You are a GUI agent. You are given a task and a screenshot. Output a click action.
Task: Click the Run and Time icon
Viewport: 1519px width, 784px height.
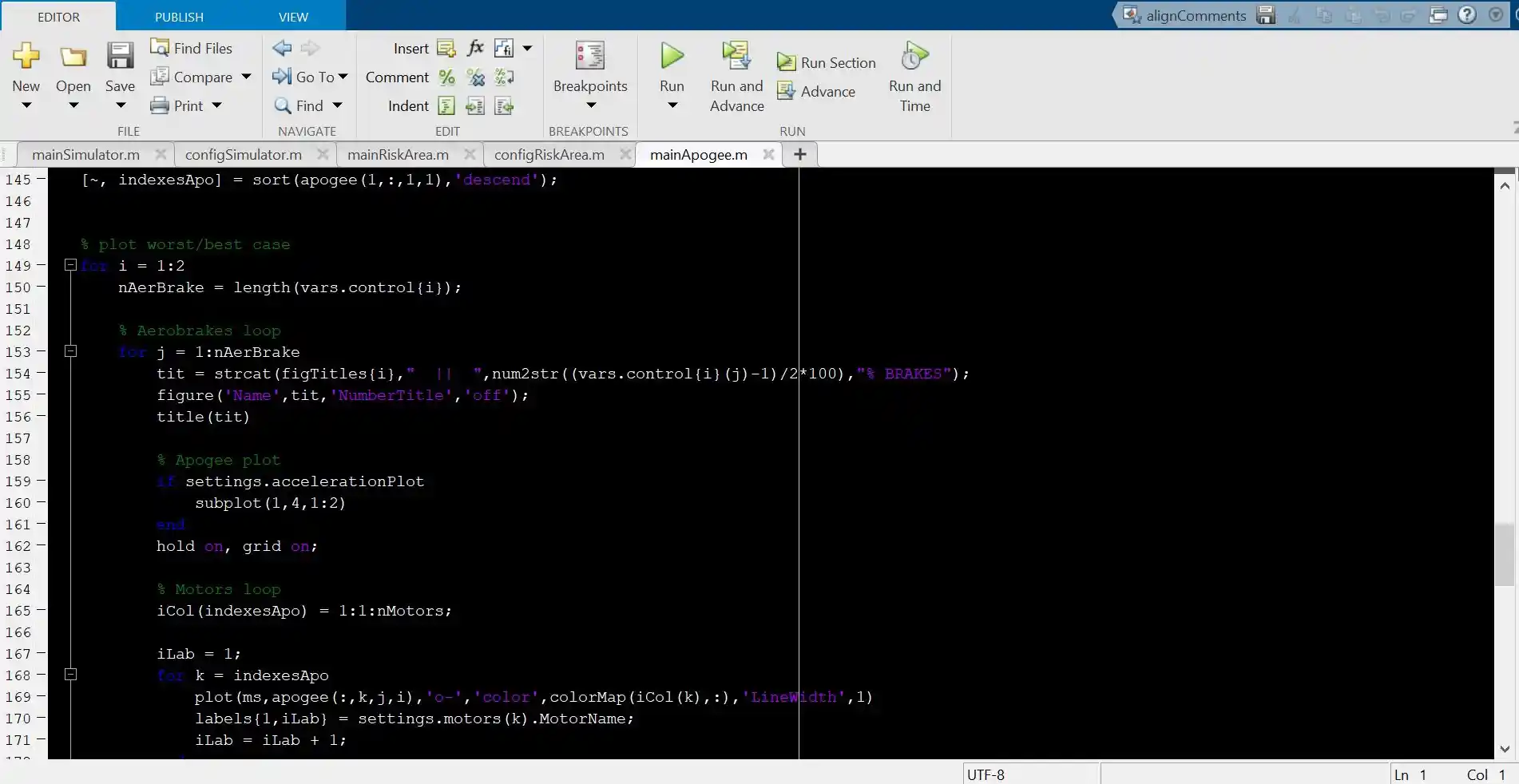pos(914,56)
